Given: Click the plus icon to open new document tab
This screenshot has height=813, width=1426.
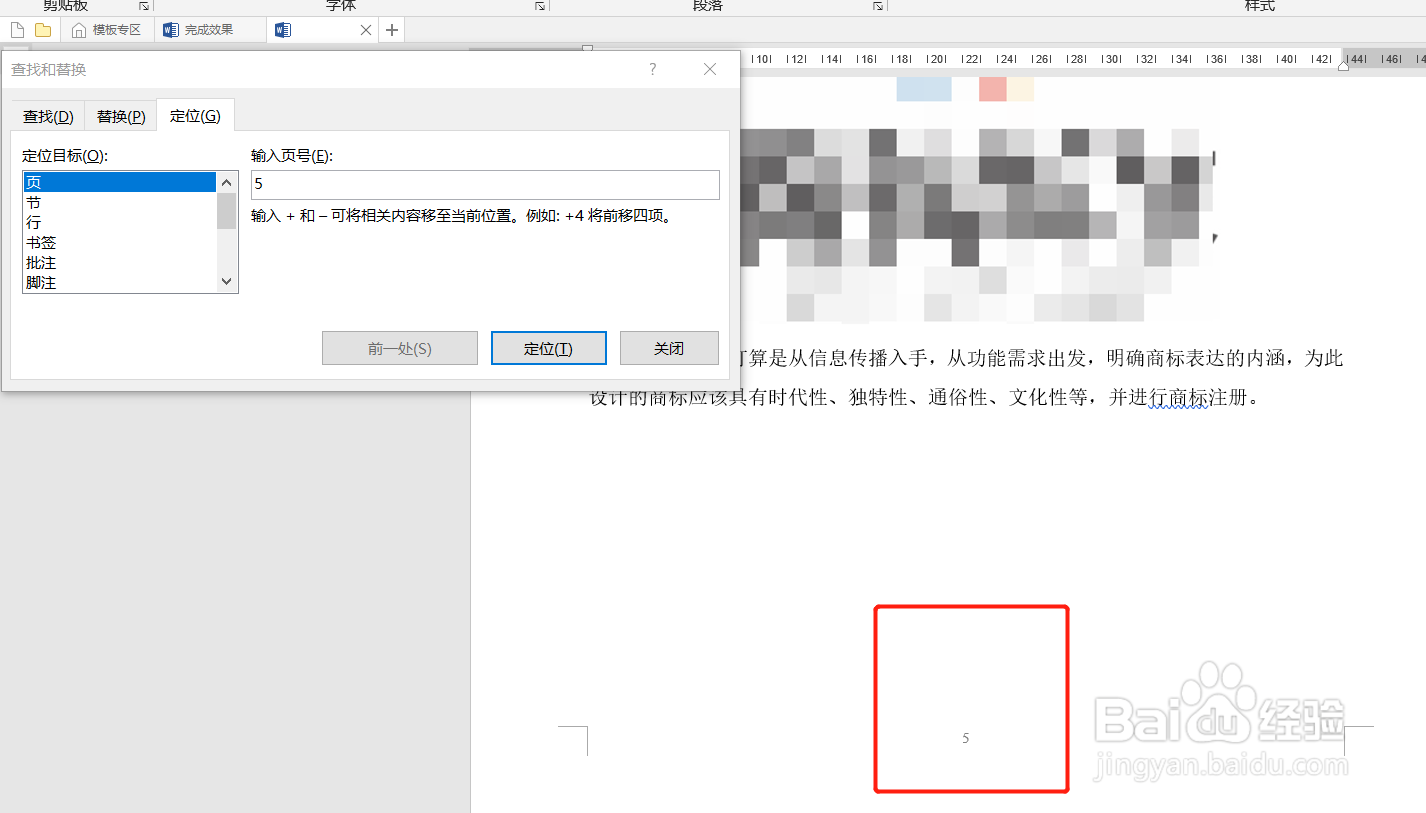Looking at the screenshot, I should (x=391, y=29).
